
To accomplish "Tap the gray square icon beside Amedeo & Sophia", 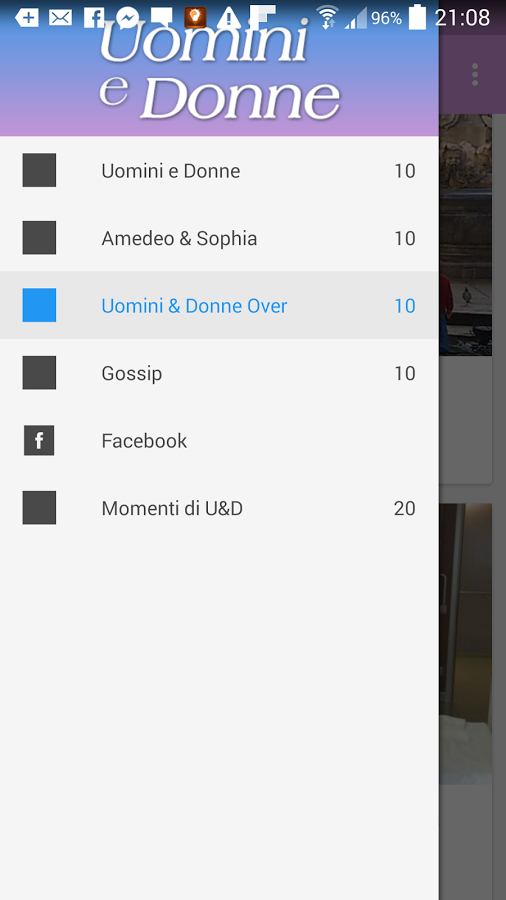I will (x=39, y=238).
